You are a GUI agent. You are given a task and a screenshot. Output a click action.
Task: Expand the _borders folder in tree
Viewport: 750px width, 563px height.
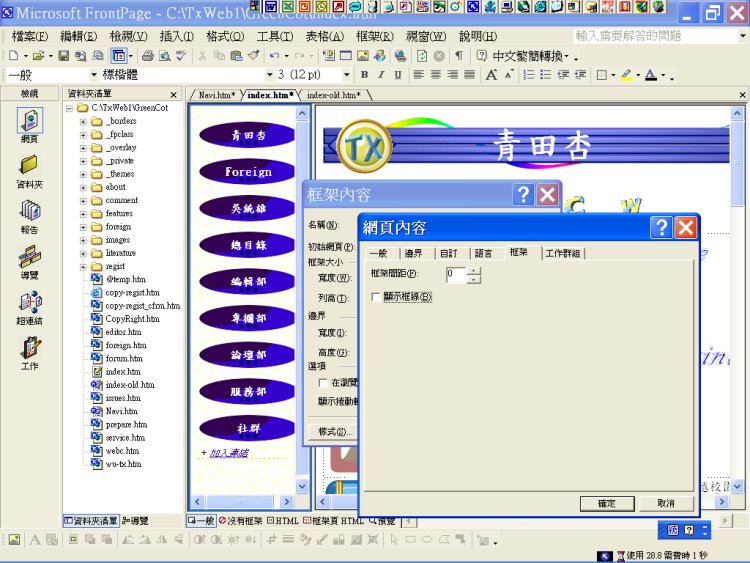point(84,121)
